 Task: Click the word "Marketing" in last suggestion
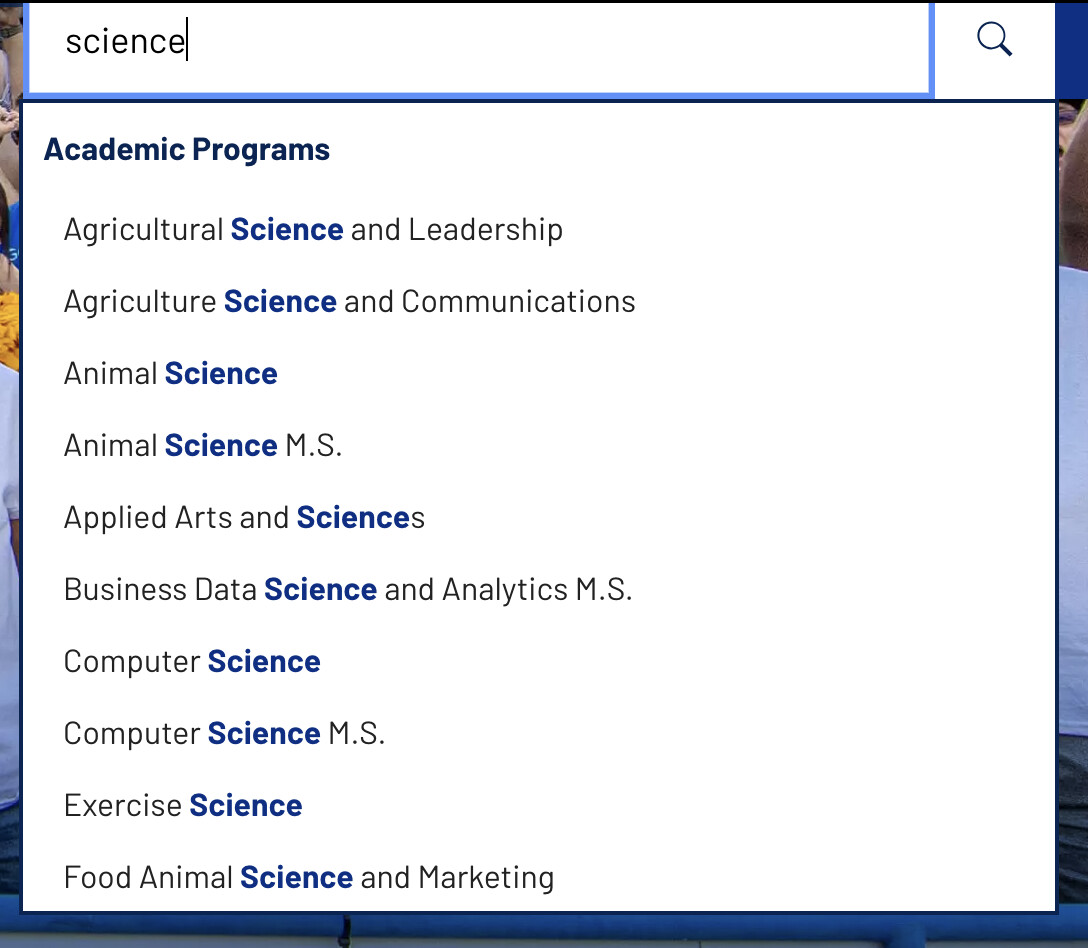pos(486,878)
